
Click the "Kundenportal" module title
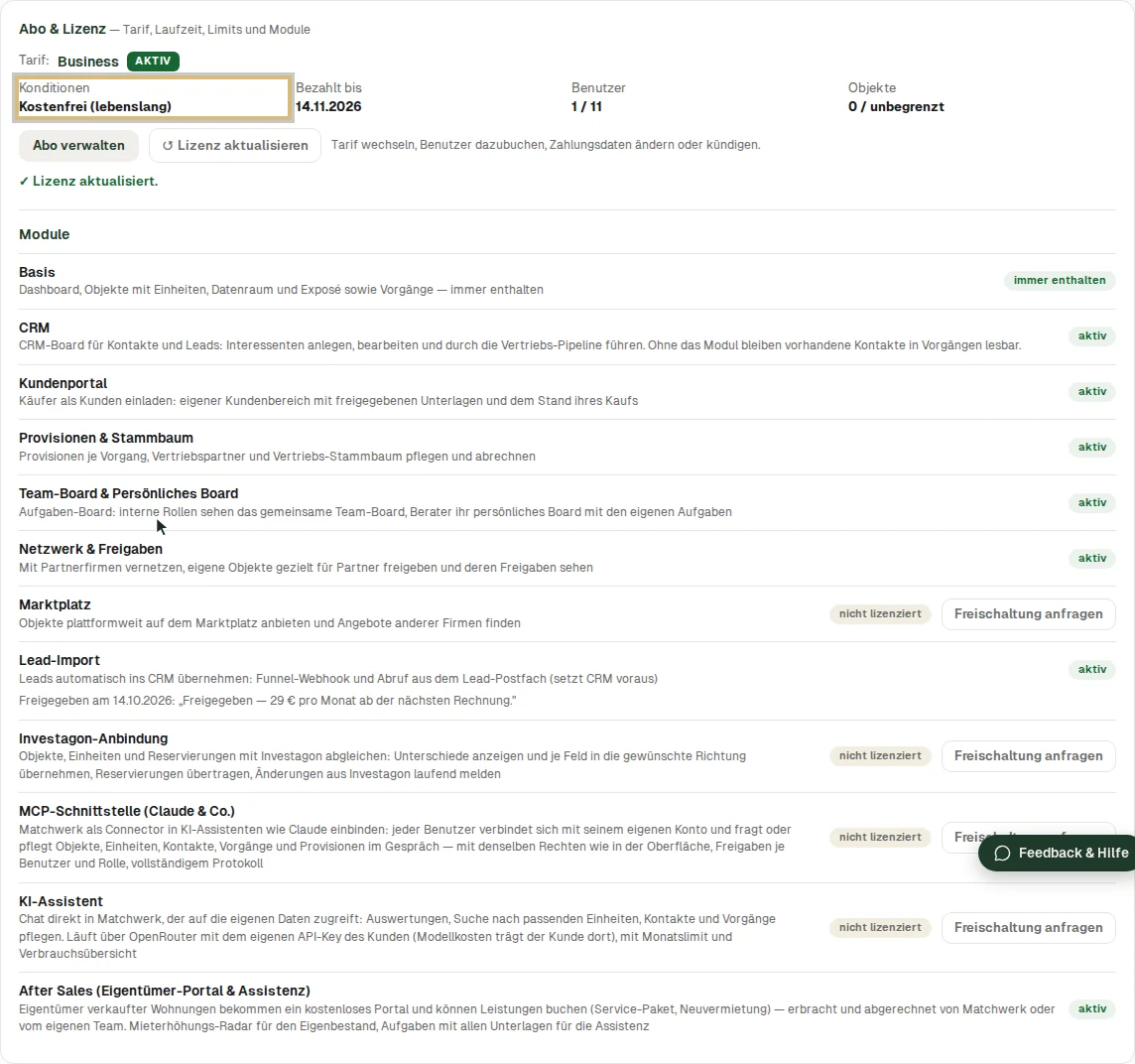[63, 383]
